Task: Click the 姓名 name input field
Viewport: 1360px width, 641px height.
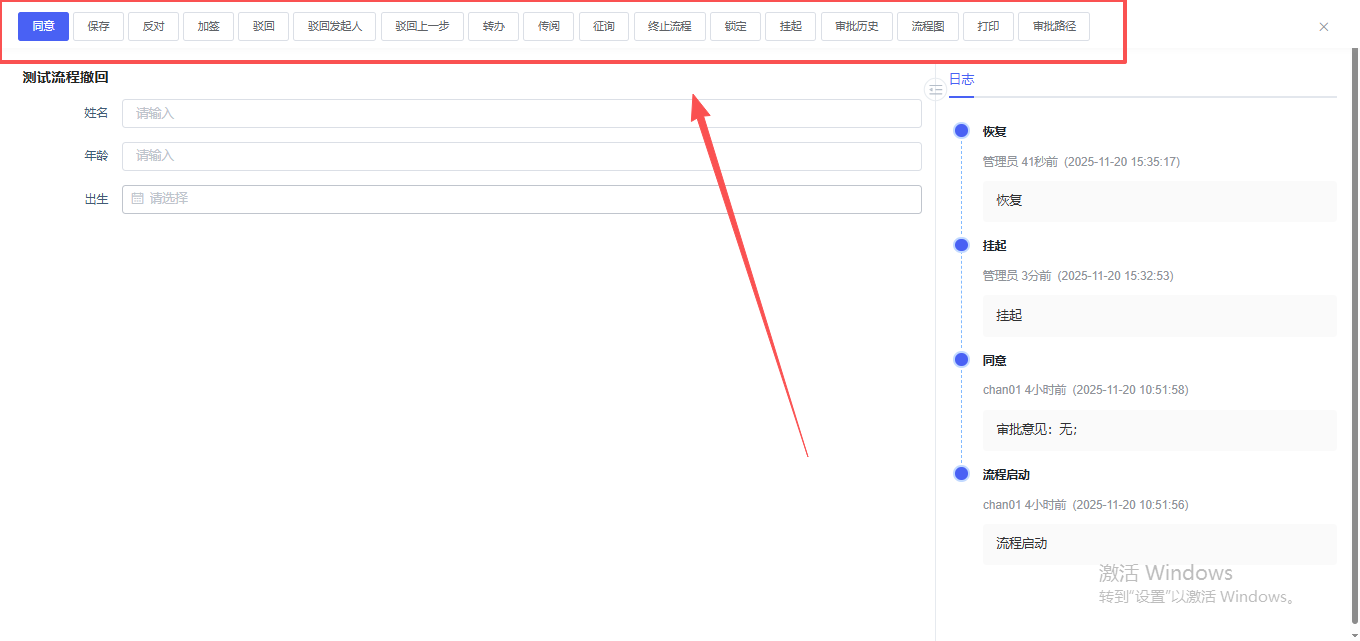Action: coord(521,114)
